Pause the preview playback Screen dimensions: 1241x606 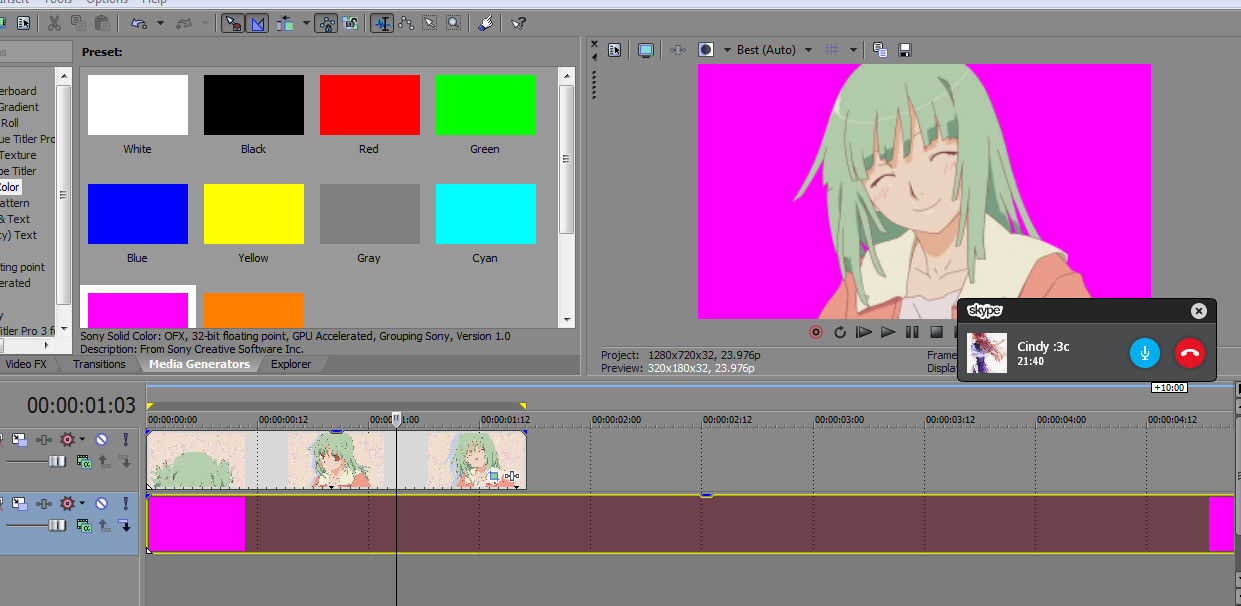912,332
